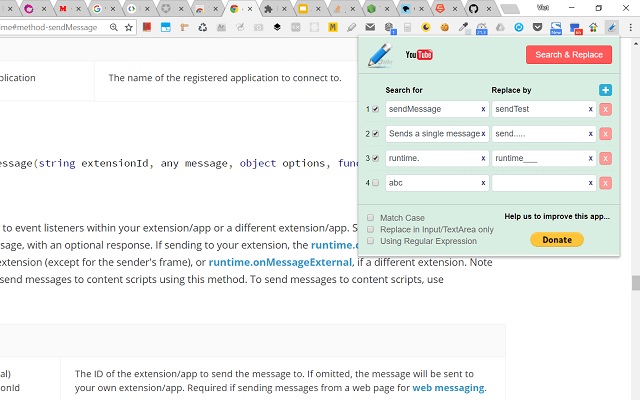Open the hammer tool extension icon
The height and width of the screenshot is (400, 640).
click(x=184, y=27)
